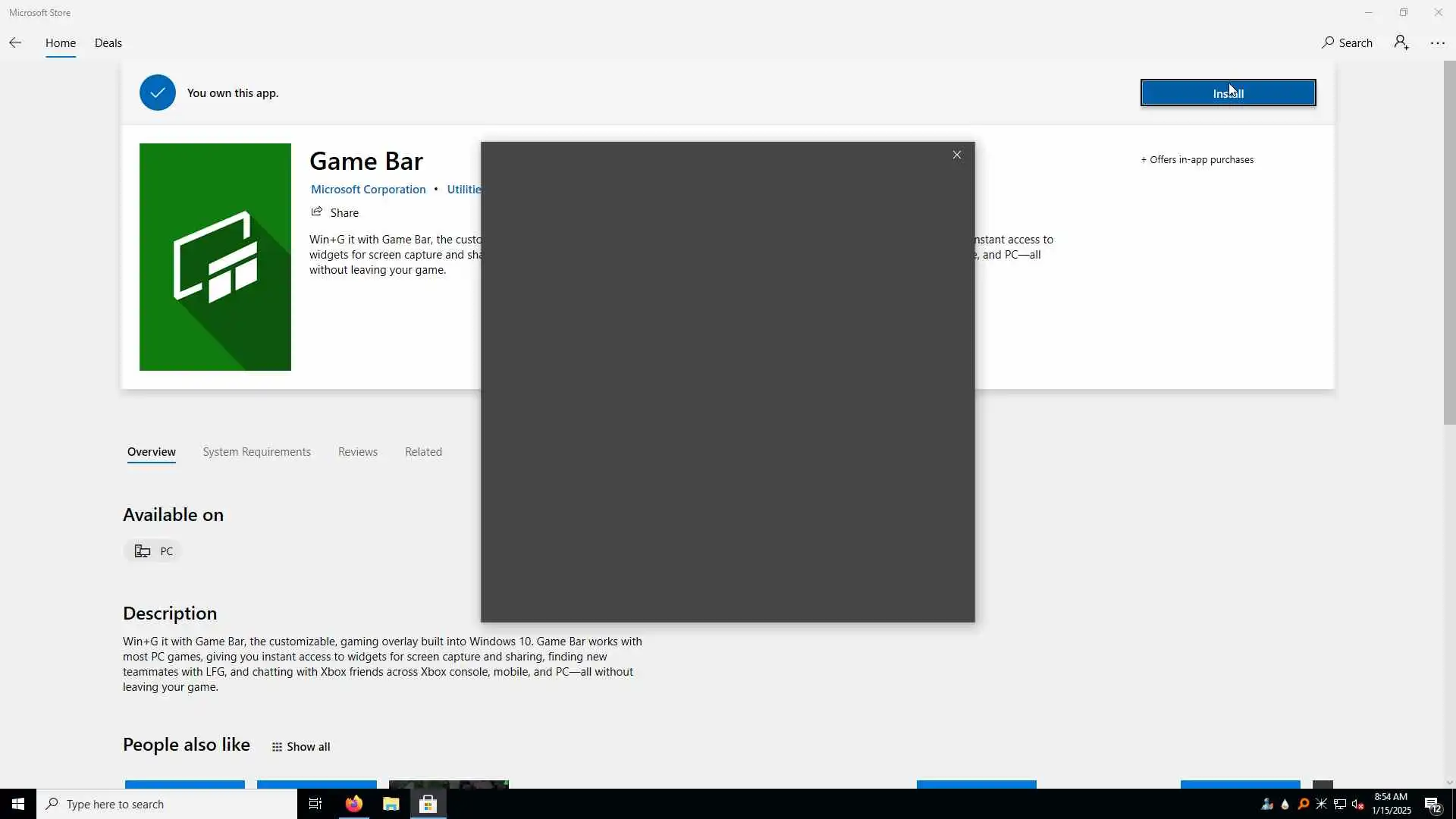Open File Explorer from the taskbar

pos(391,804)
